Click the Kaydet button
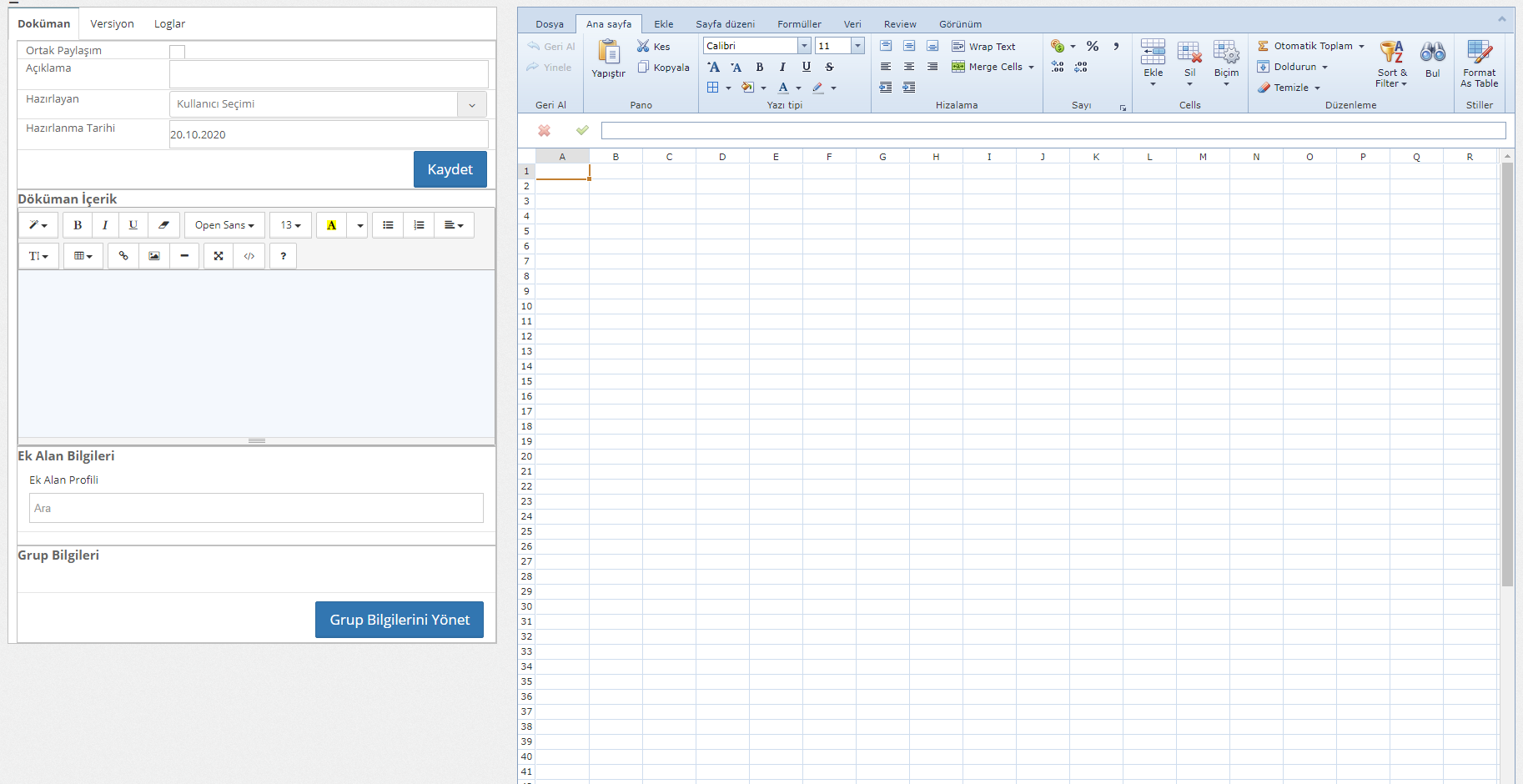 tap(450, 169)
